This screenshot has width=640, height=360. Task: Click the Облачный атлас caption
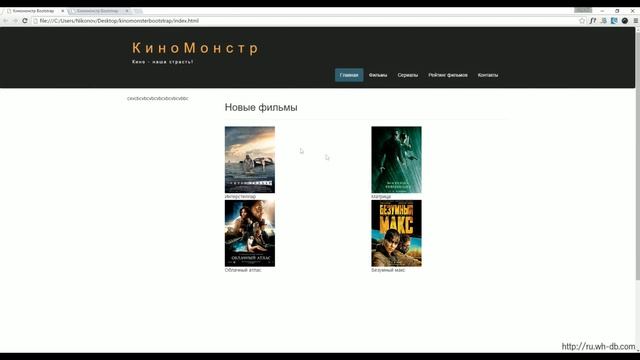(243, 270)
